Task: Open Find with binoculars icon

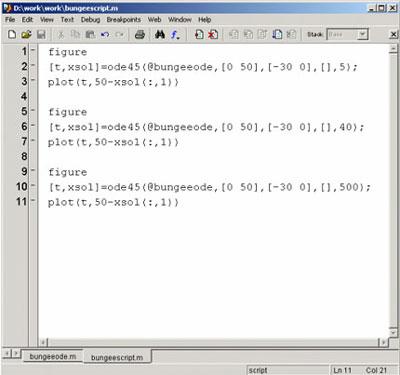Action: [160, 34]
